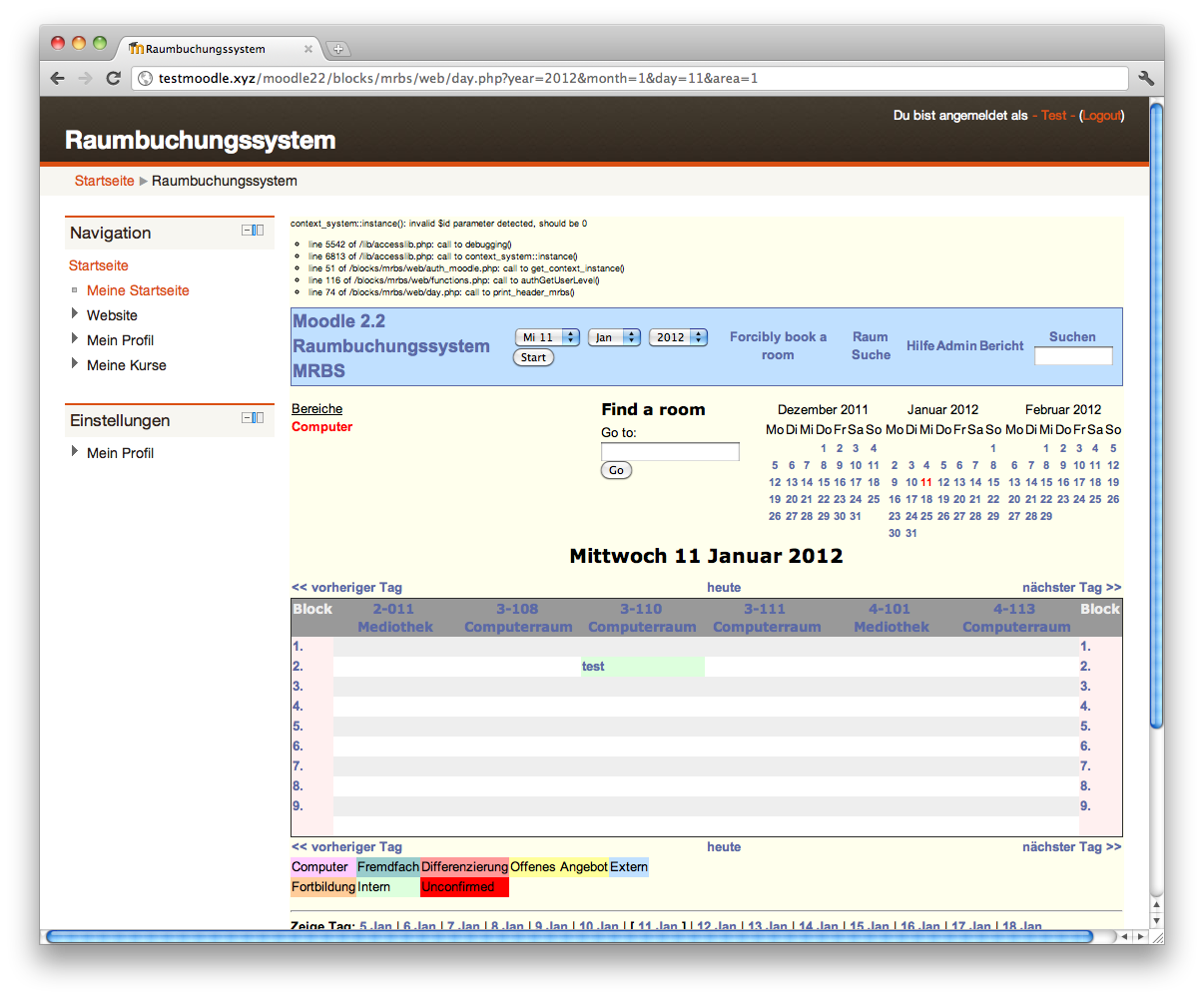This screenshot has height=999, width=1204.
Task: Click the Extern legend swatch
Action: point(628,867)
